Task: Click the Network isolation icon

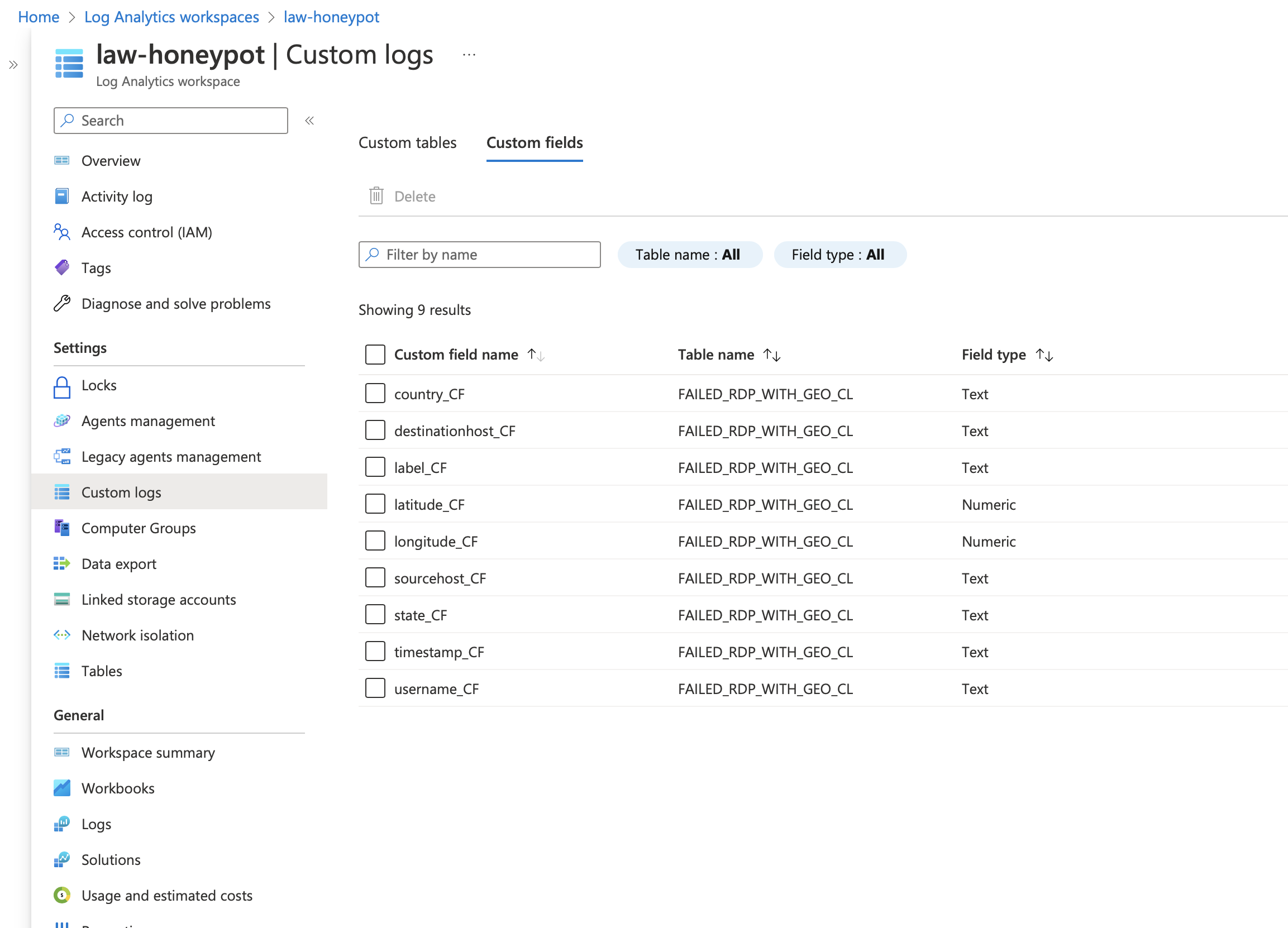Action: click(x=62, y=635)
